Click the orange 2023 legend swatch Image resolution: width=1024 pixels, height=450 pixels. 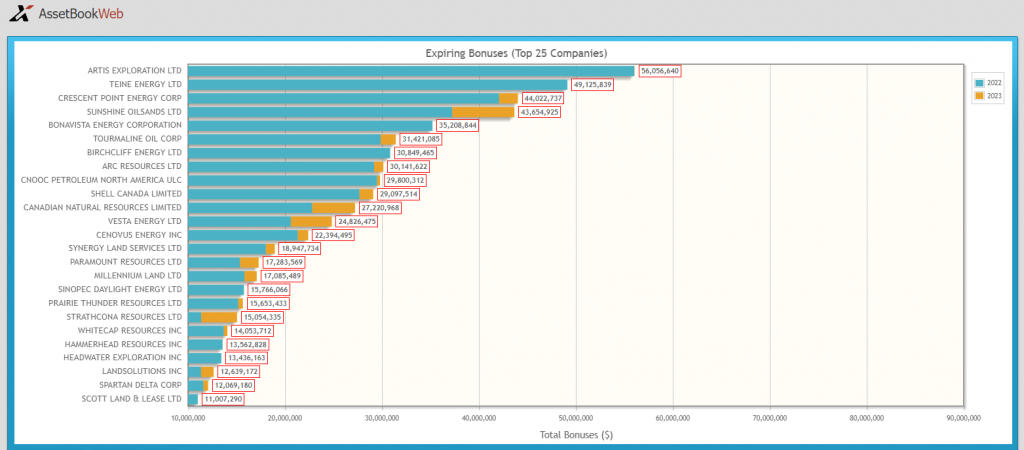980,95
